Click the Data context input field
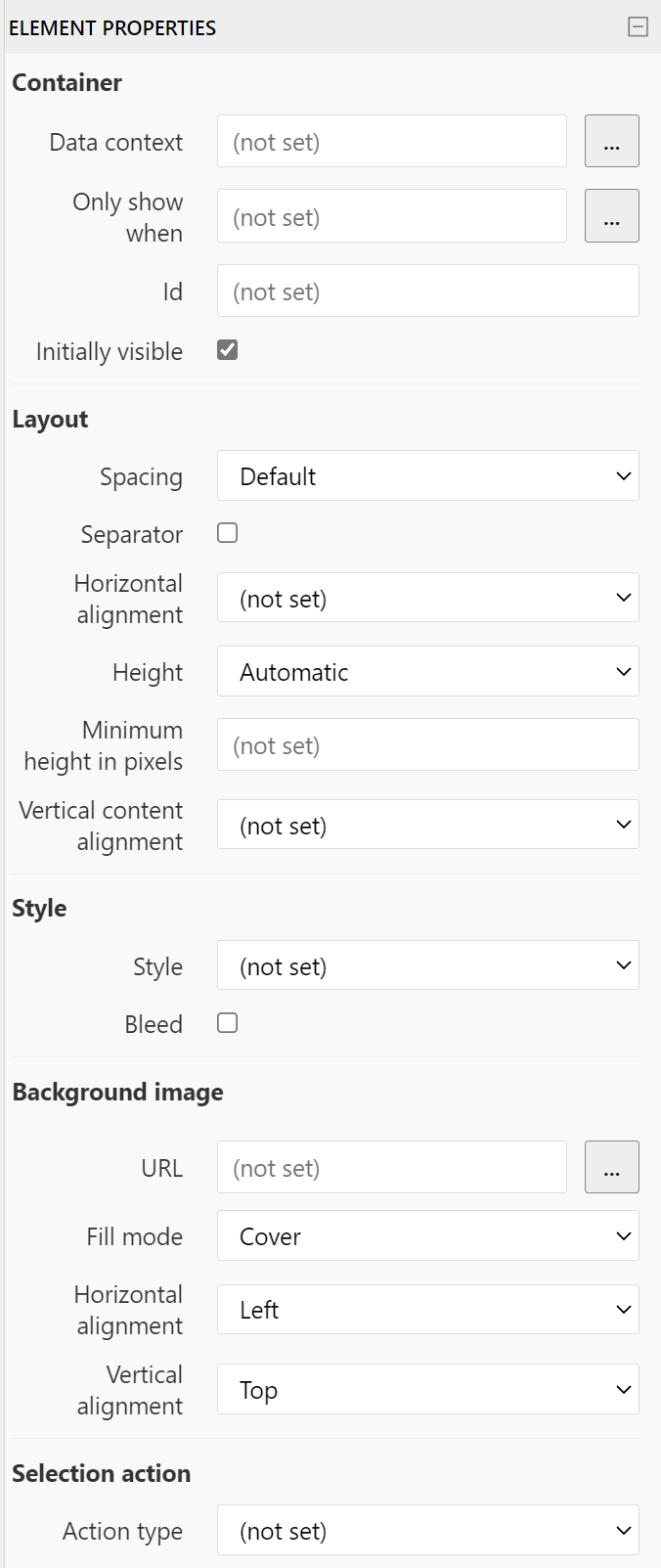The width and height of the screenshot is (661, 1568). coord(392,141)
